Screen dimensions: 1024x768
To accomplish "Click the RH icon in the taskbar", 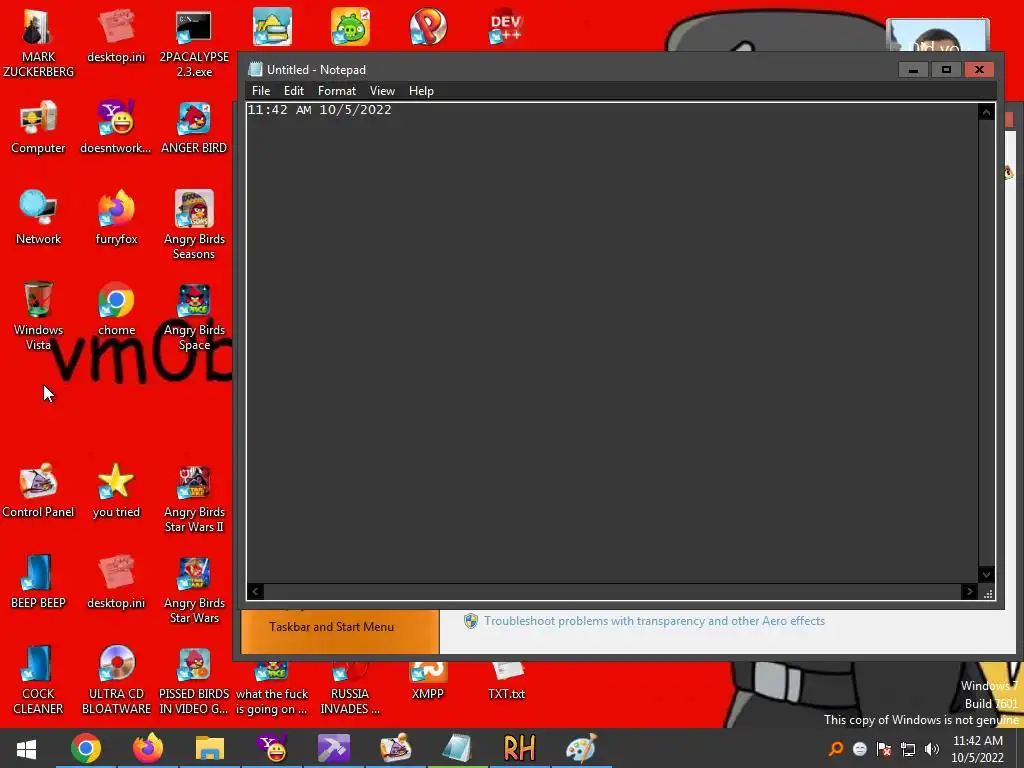I will 519,748.
